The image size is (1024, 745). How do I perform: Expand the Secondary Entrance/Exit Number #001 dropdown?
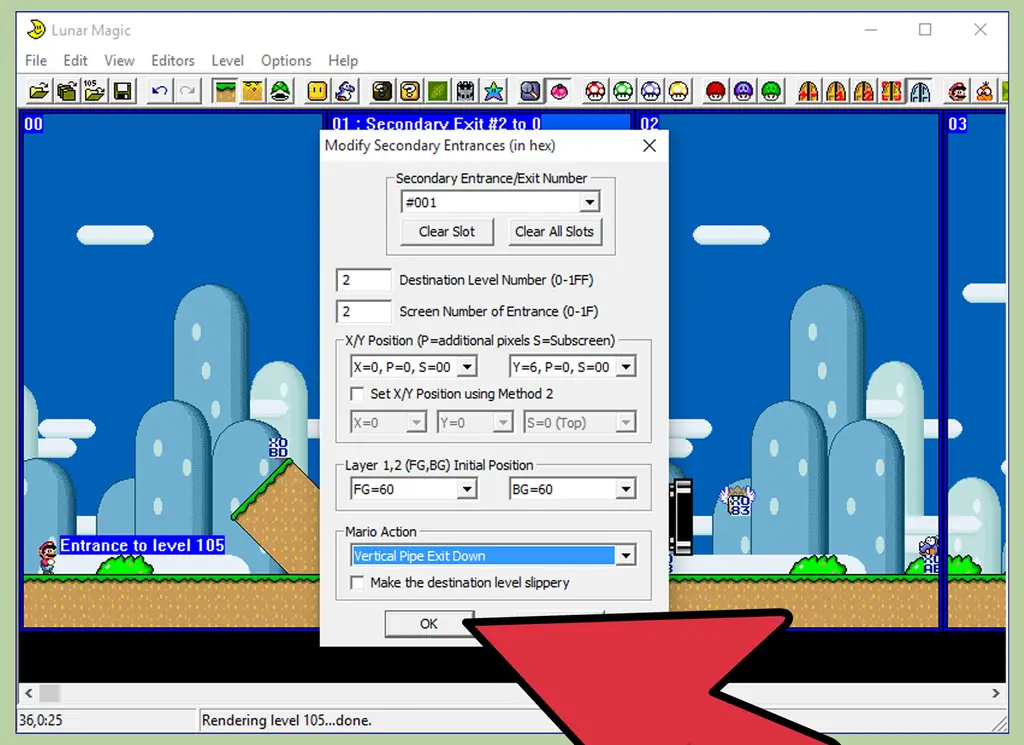590,202
